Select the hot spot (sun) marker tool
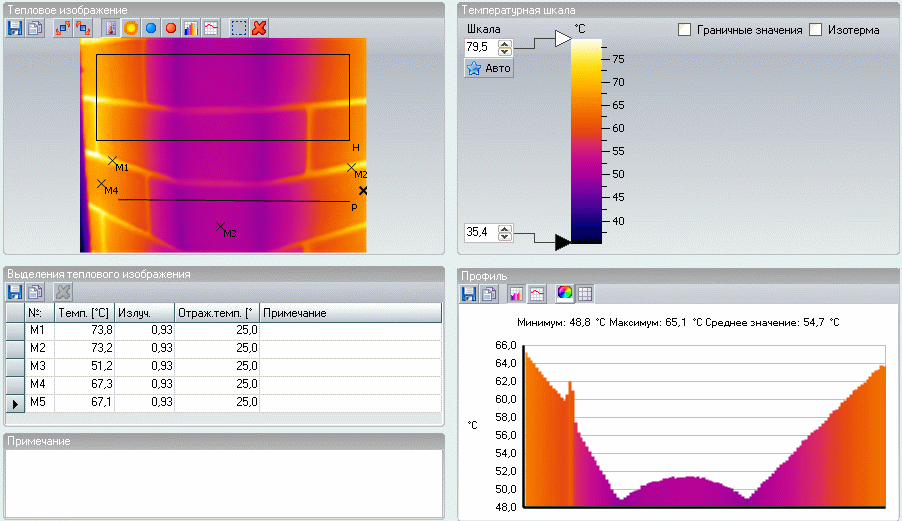The image size is (902, 521). pos(130,28)
